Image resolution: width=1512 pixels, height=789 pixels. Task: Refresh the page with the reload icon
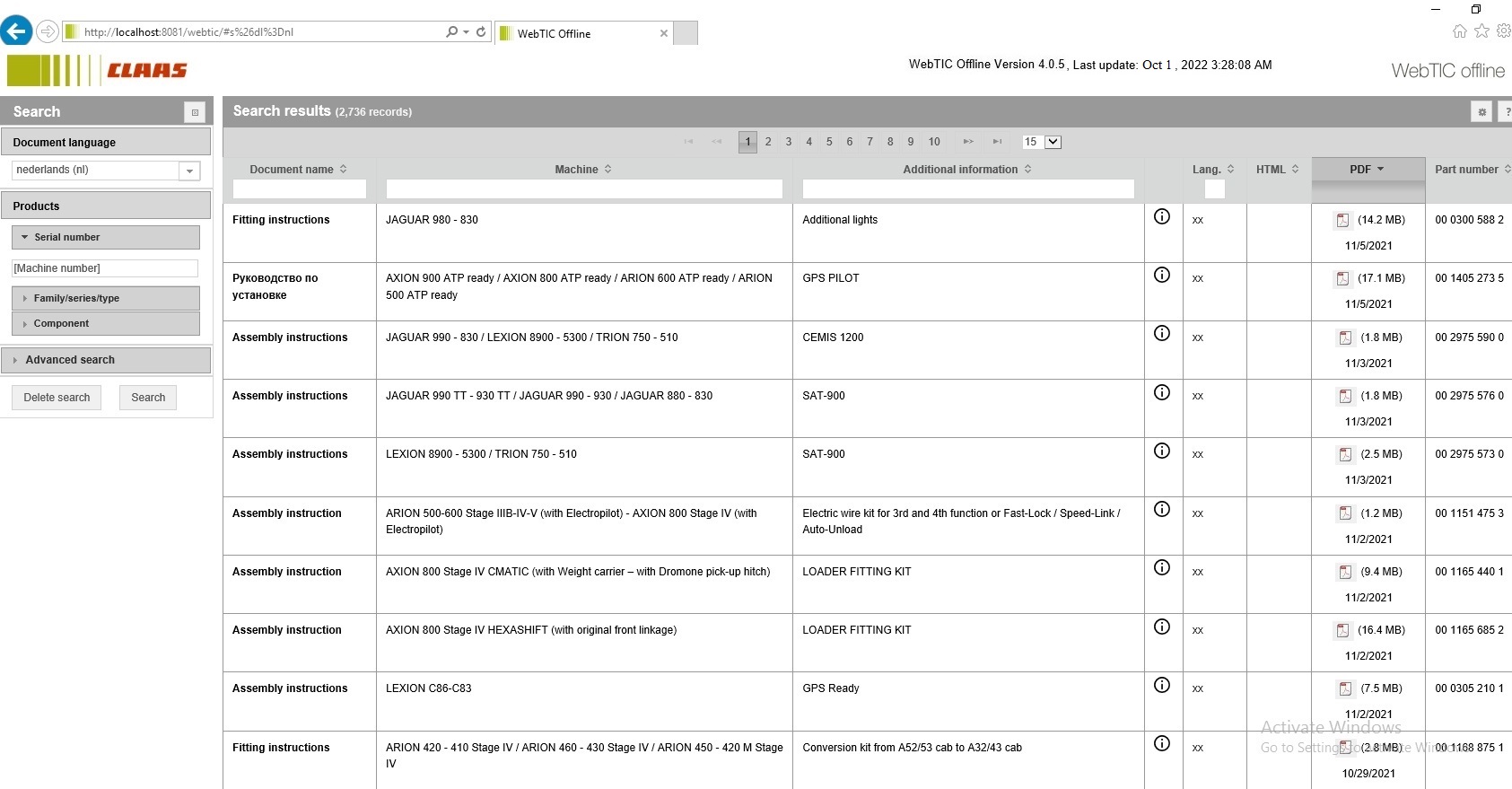tap(481, 31)
